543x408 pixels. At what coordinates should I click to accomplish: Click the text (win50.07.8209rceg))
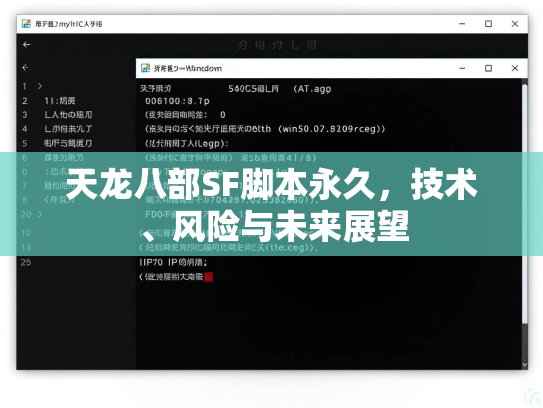[331, 129]
